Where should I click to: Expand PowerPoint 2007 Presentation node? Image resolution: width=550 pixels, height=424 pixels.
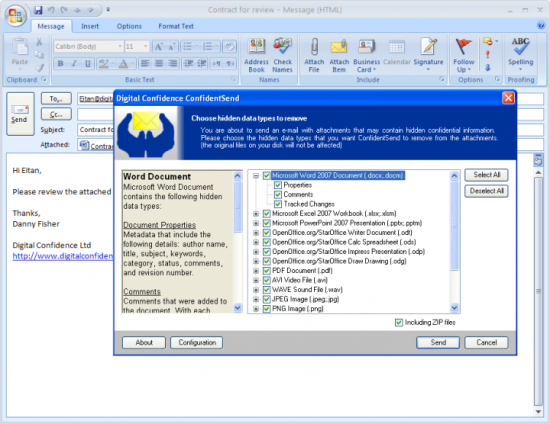[x=256, y=223]
